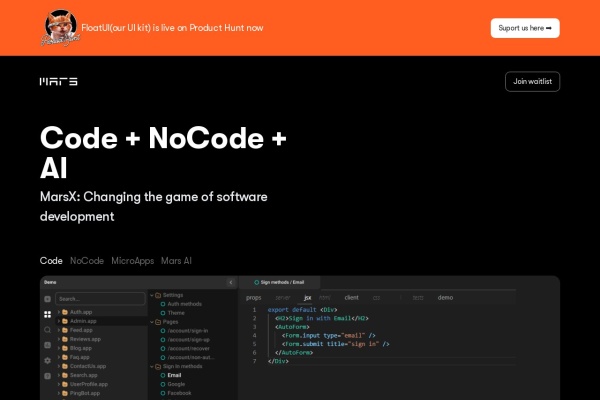600x400 pixels.
Task: Open the server editor tab
Action: [282, 297]
